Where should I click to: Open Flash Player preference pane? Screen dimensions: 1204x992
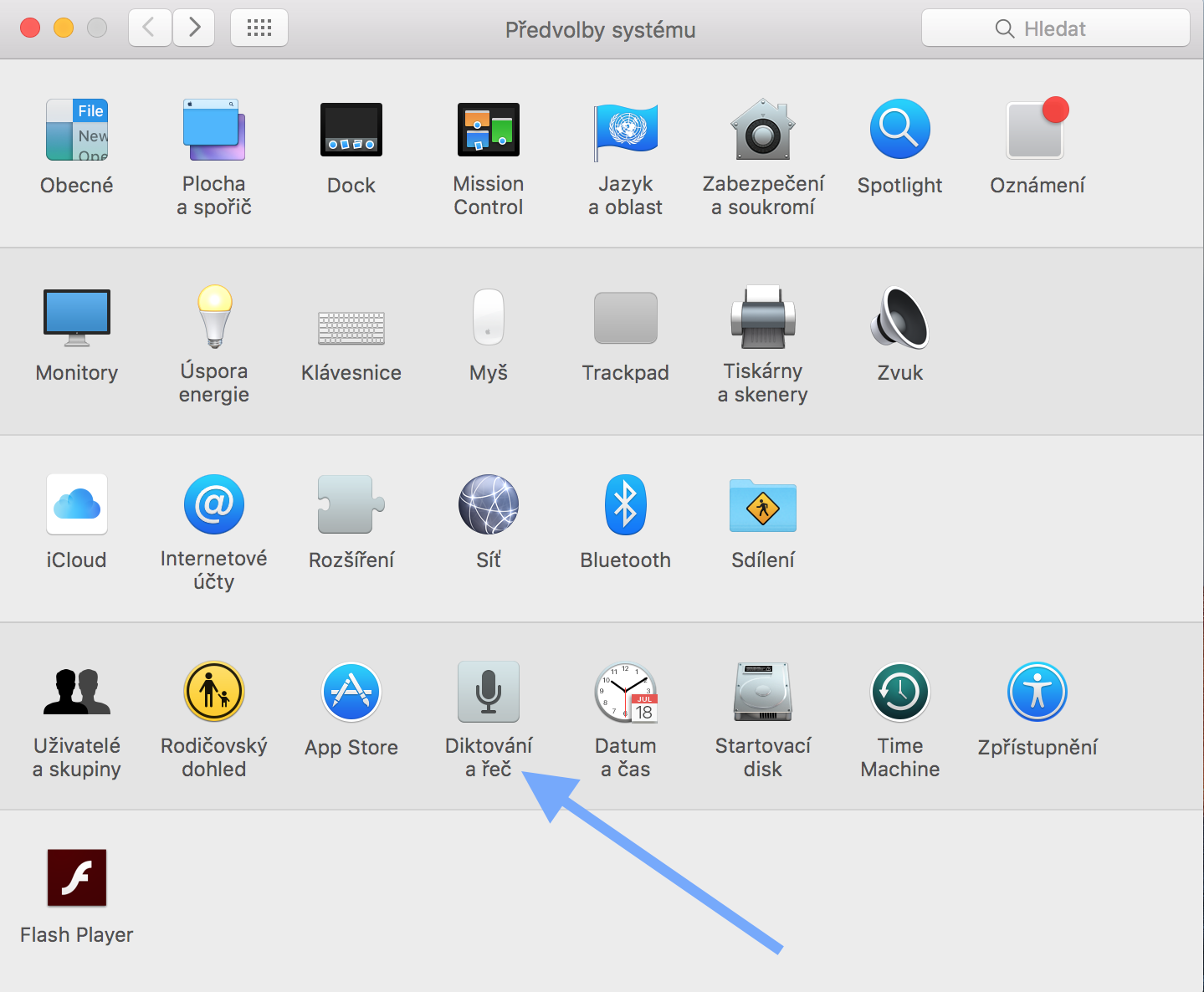point(77,878)
